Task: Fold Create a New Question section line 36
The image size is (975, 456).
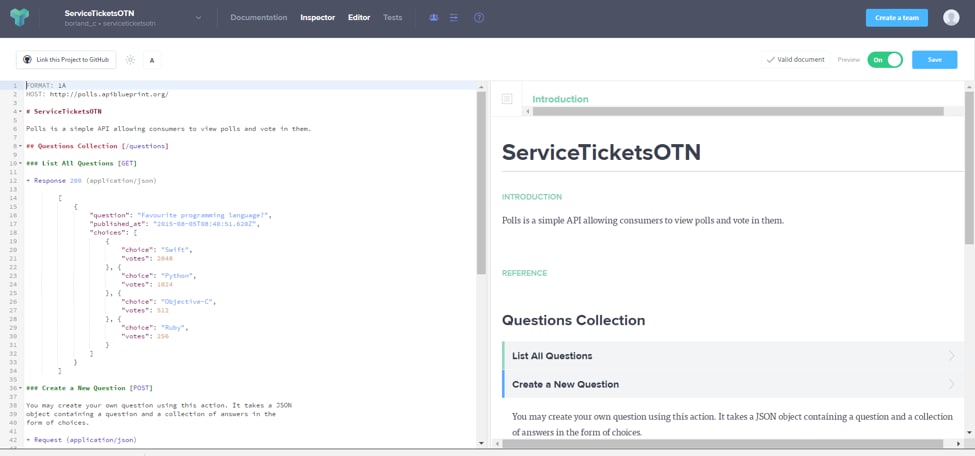Action: [21, 388]
